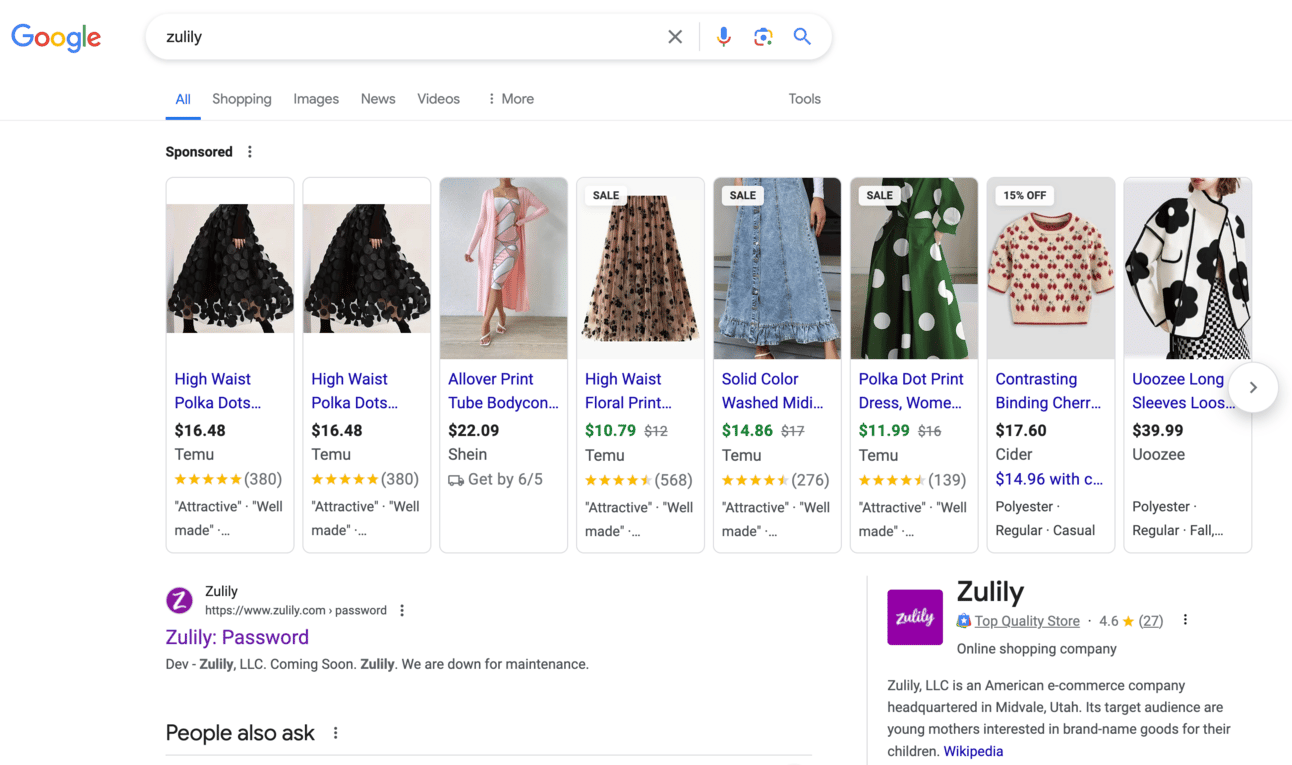Open the Videos tab
1292x765 pixels.
pos(438,99)
